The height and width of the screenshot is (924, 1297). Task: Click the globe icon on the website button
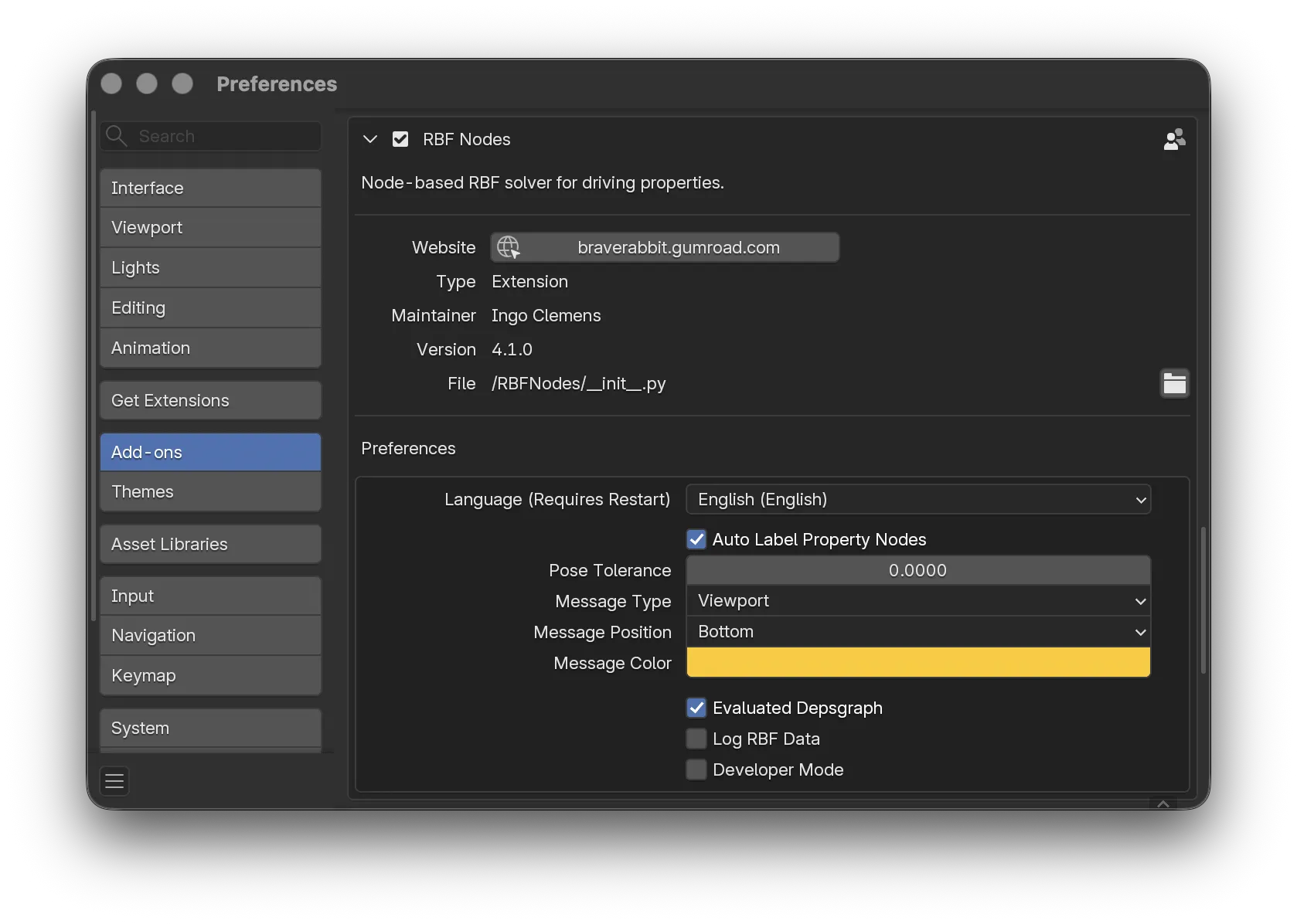pos(509,247)
